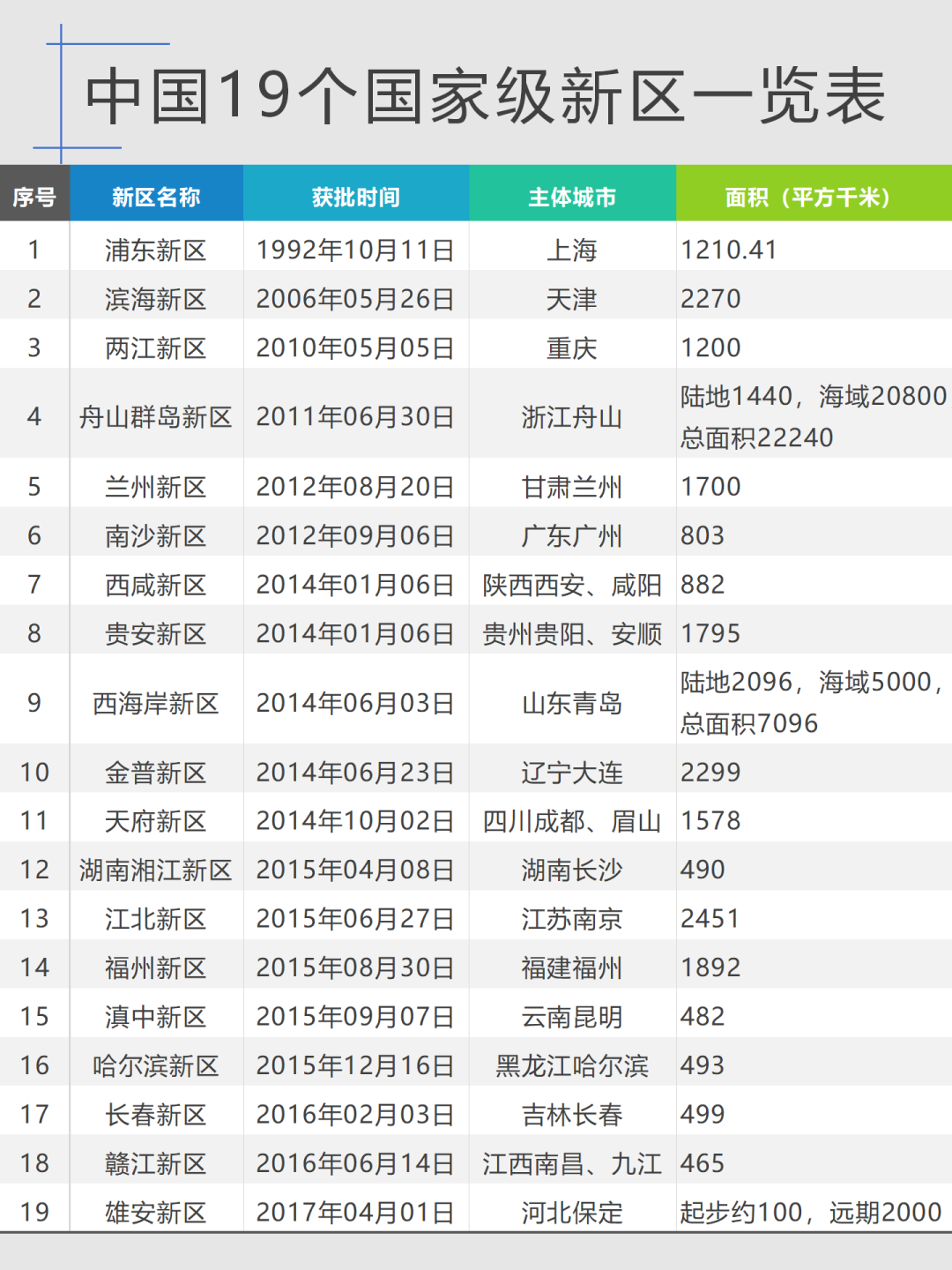Click the 舟山群岛新区 cell
The height and width of the screenshot is (1270, 952).
coord(156,416)
